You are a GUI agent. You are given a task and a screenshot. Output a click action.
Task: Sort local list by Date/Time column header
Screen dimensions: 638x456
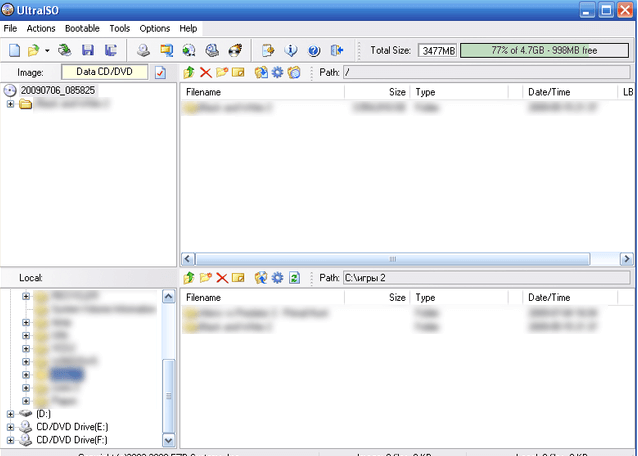pos(570,298)
